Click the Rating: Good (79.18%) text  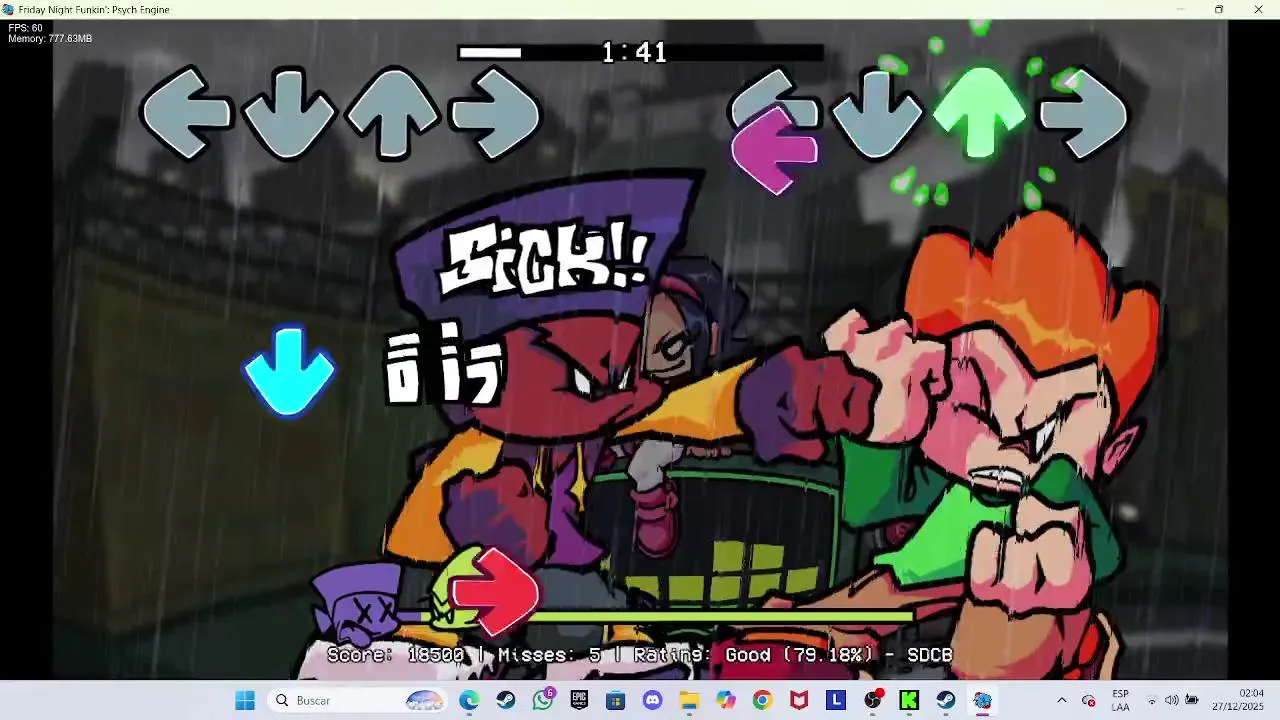(751, 655)
